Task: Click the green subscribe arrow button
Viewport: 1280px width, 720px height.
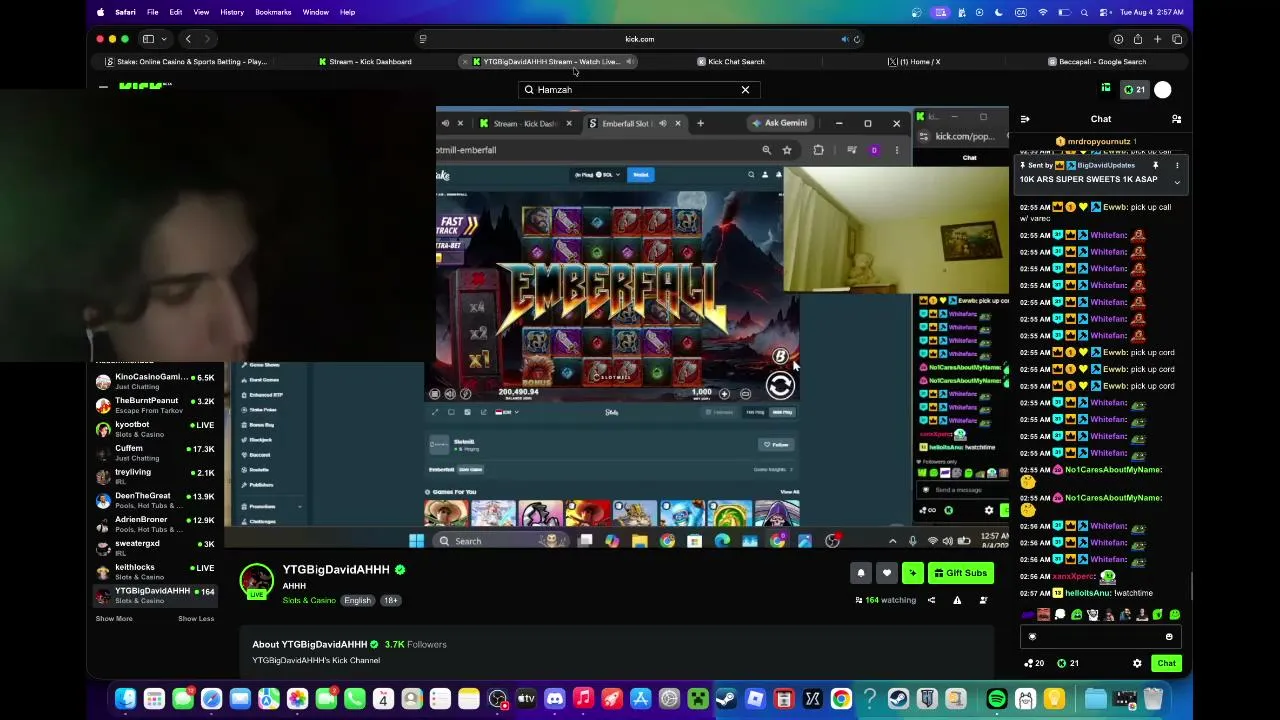Action: coord(912,573)
